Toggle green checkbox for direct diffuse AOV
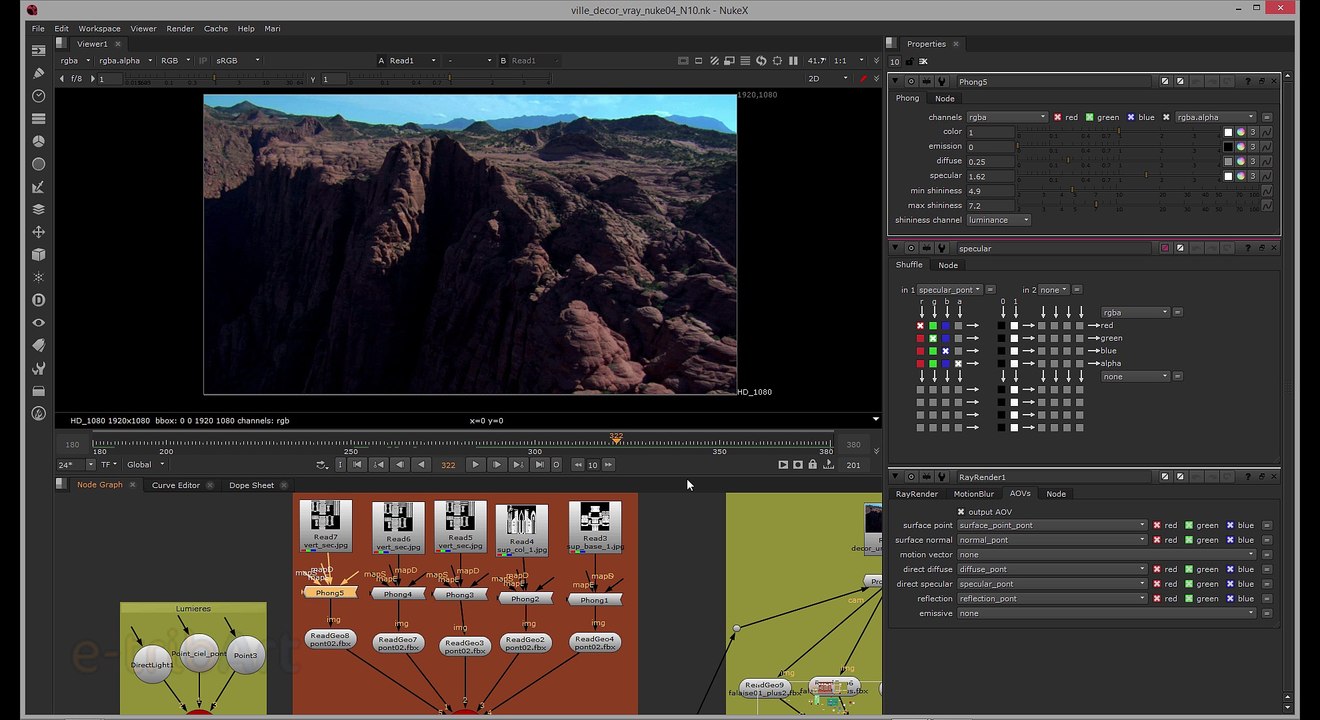Viewport: 1320px width, 720px height. [x=1189, y=569]
